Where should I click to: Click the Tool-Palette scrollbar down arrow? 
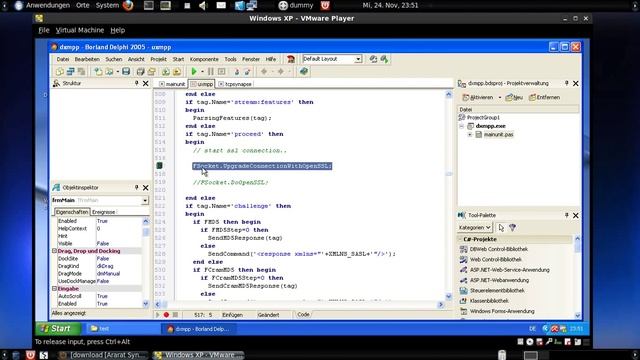(578, 315)
